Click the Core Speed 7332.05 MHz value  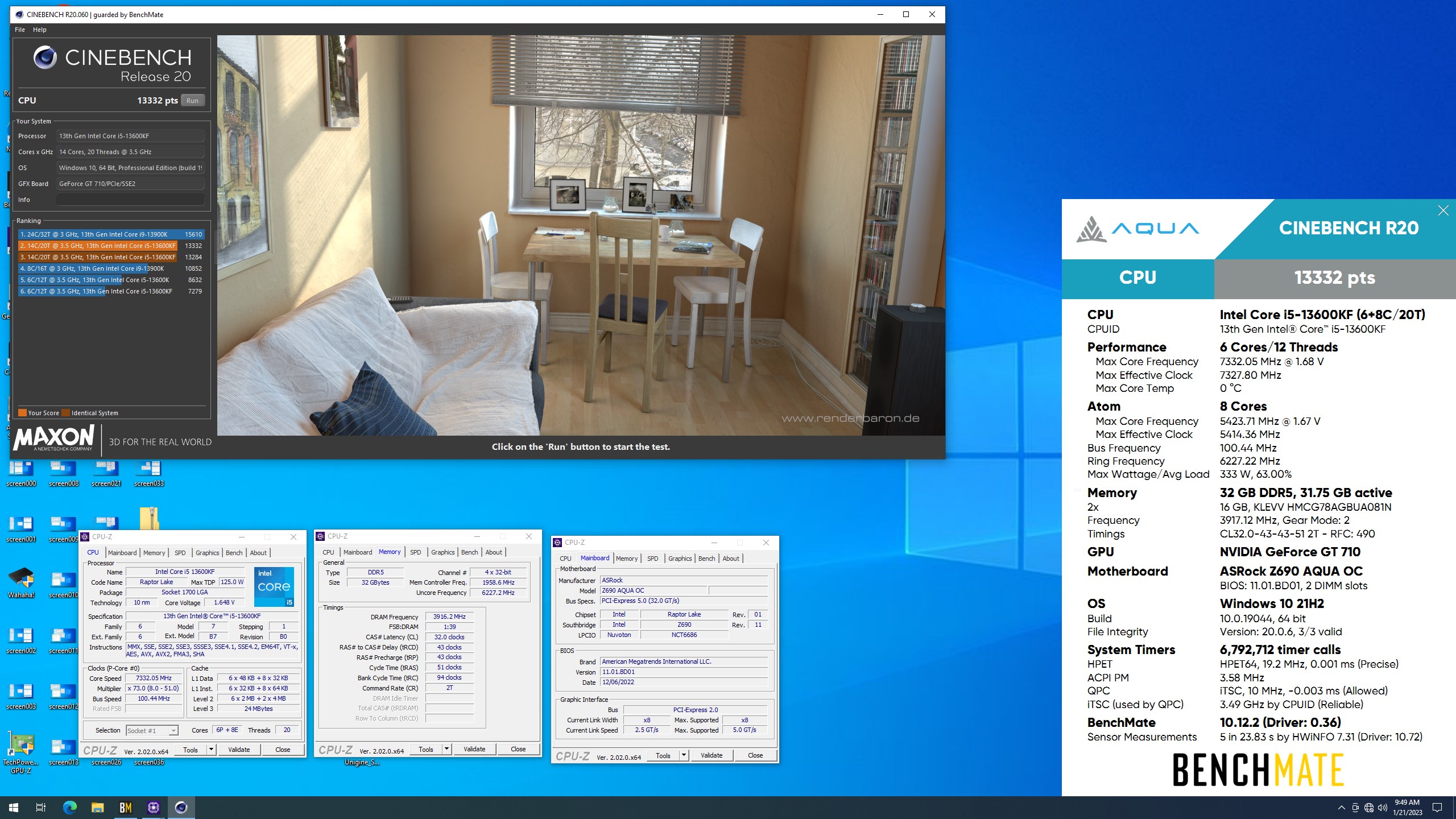tap(154, 678)
